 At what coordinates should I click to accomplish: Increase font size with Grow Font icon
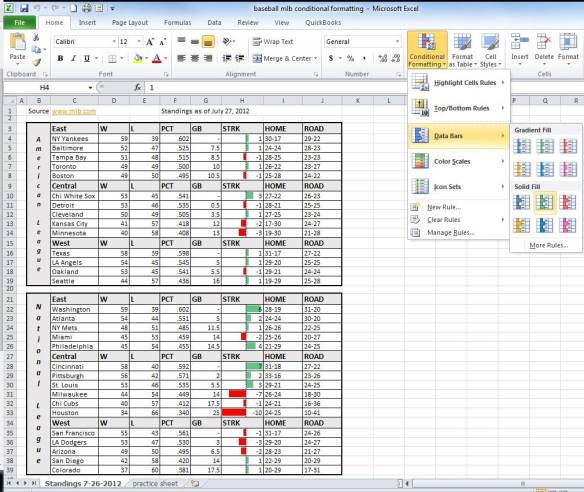pyautogui.click(x=150, y=42)
